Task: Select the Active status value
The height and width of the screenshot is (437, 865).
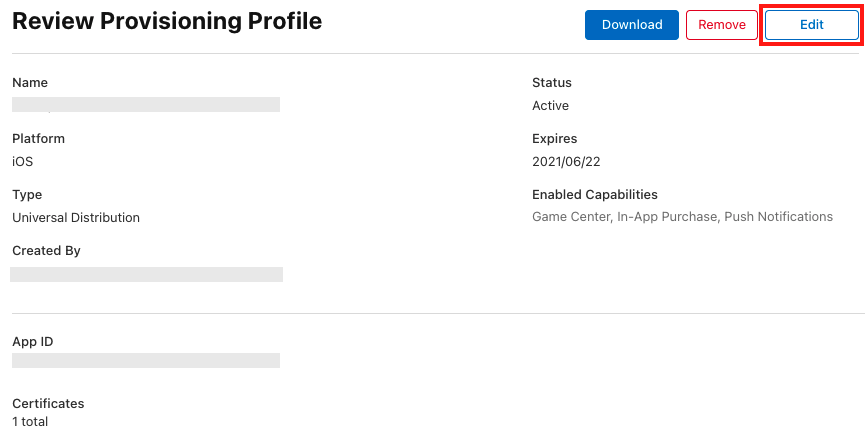Action: 550,105
